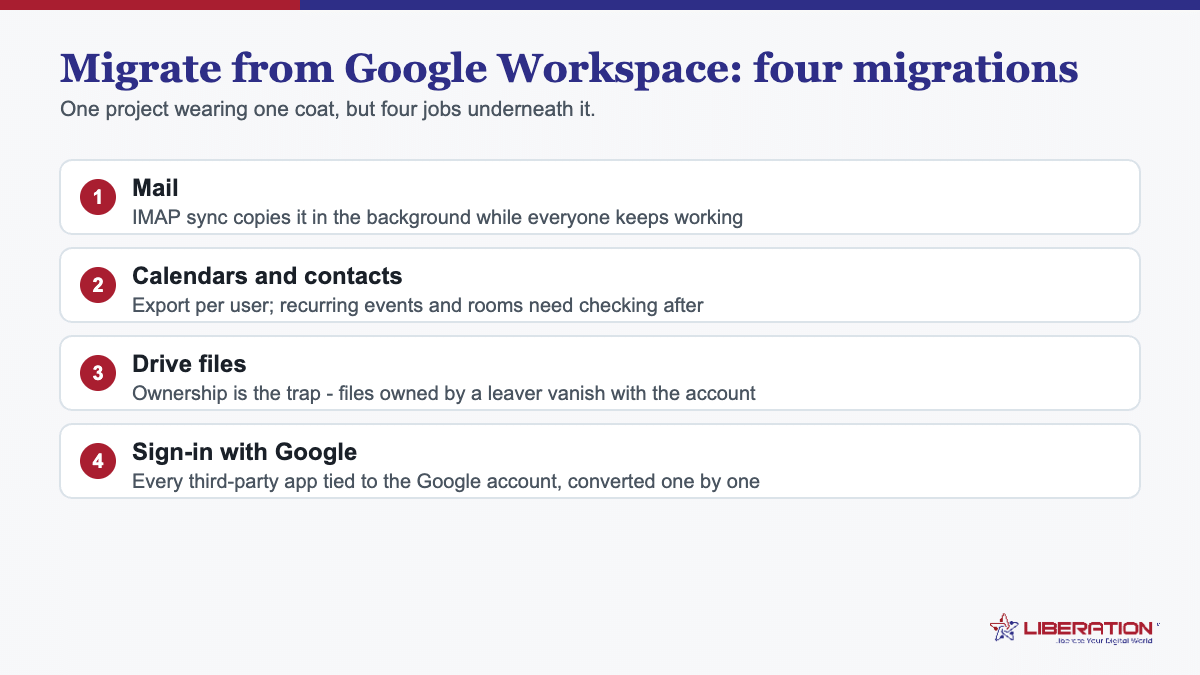Click the number 3 badge beside Drive files

[98, 373]
